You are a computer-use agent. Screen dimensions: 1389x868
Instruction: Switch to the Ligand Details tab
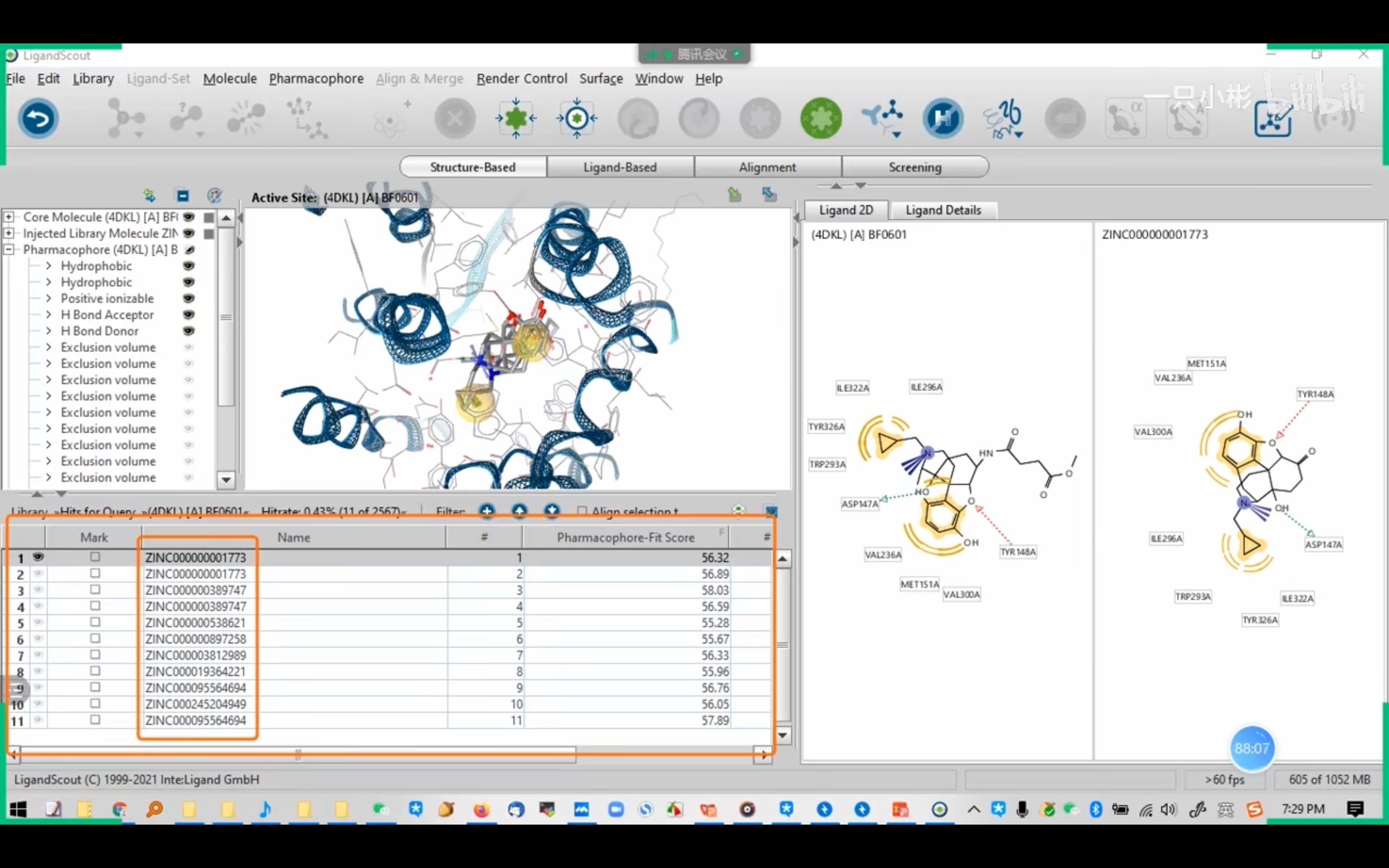point(943,210)
